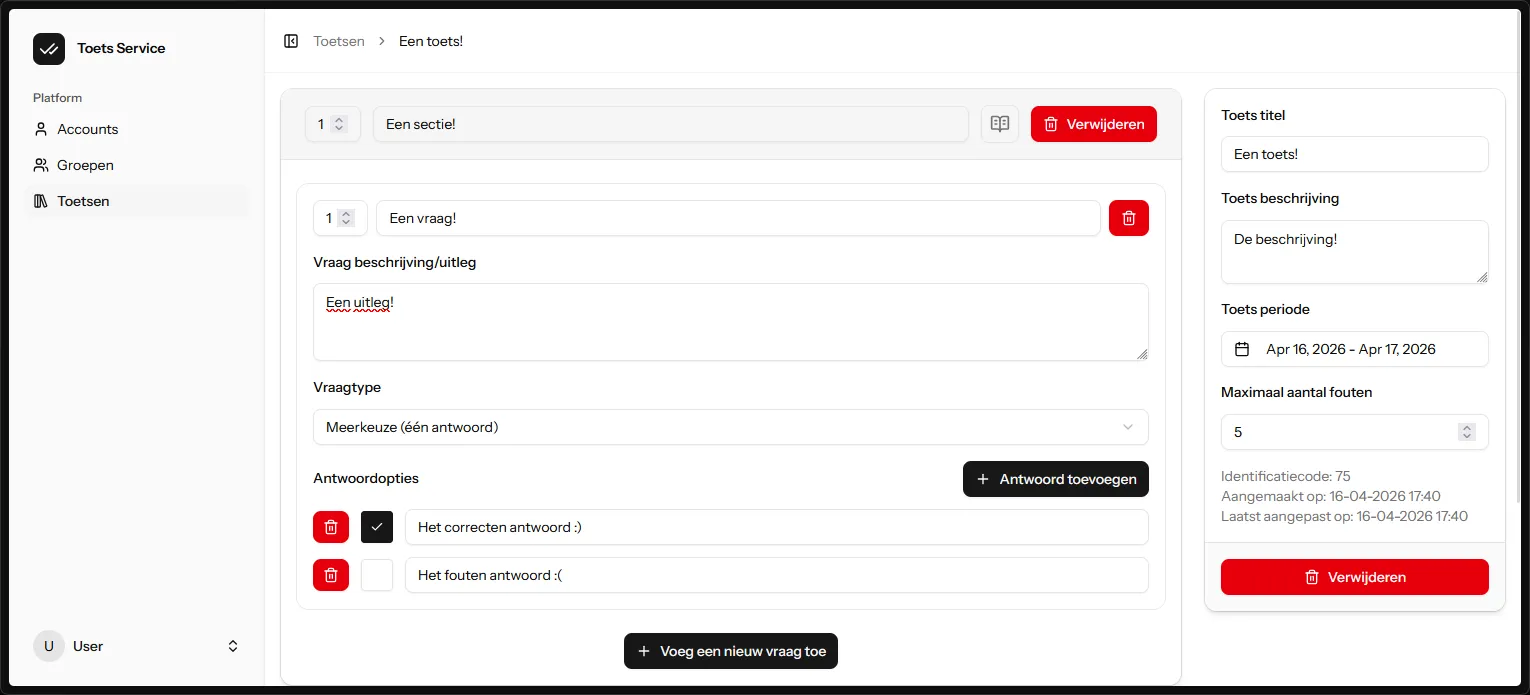The height and width of the screenshot is (695, 1530).
Task: Click the Toets titel field 'Een toets!'
Action: coord(1355,154)
